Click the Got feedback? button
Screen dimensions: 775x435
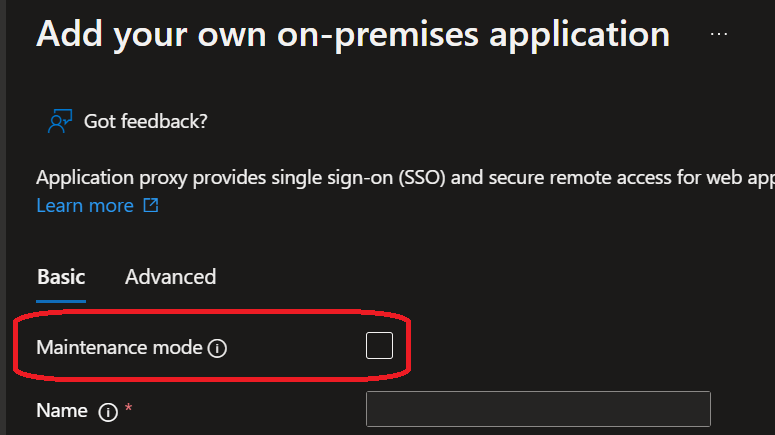pyautogui.click(x=145, y=121)
